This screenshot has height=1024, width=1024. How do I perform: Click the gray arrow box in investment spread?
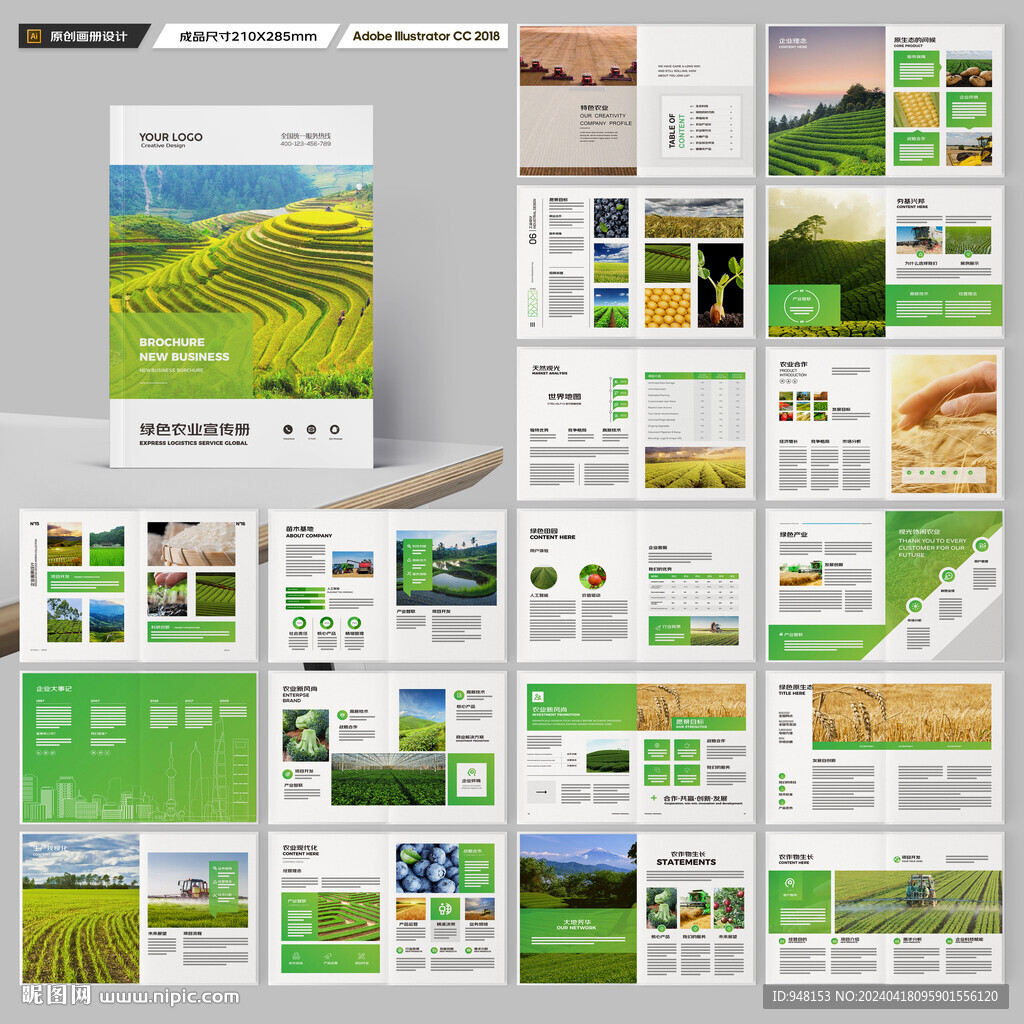tap(541, 792)
